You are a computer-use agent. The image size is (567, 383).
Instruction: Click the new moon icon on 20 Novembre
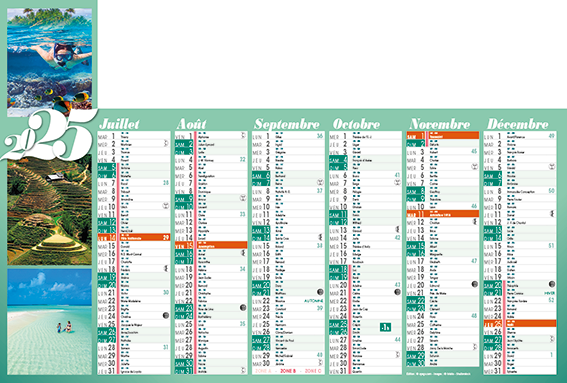(x=475, y=284)
